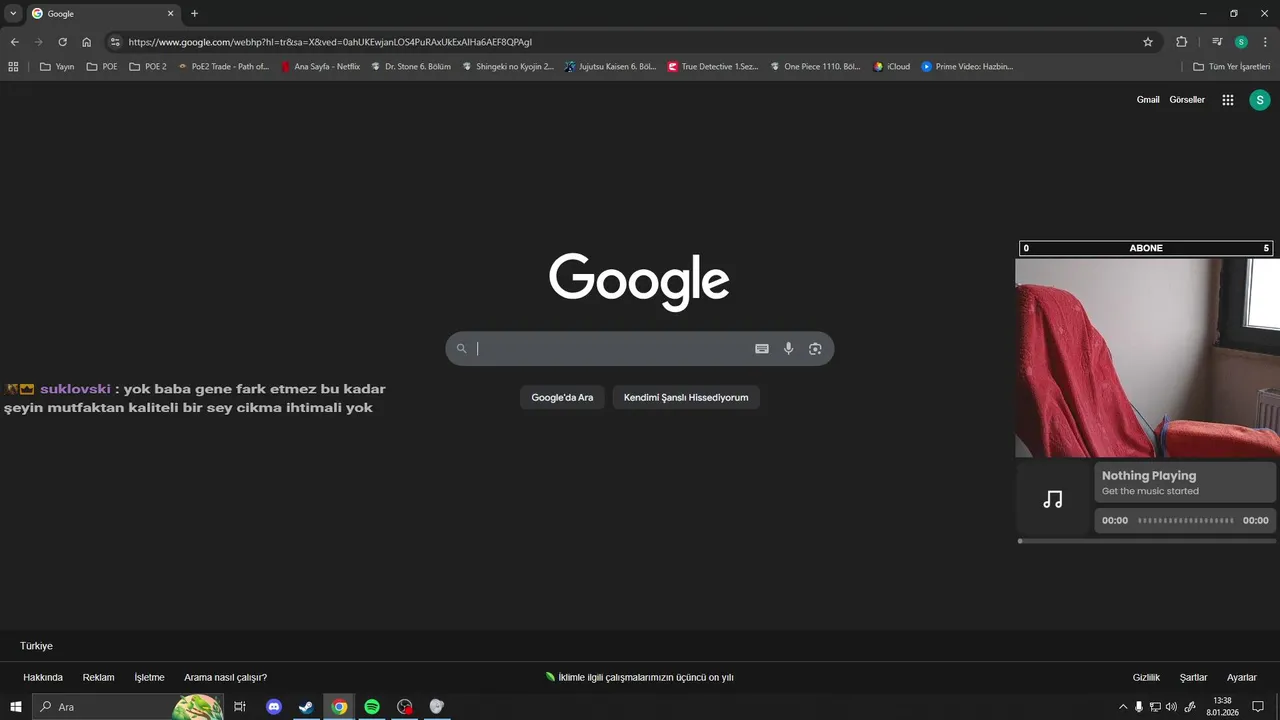Click the address bar URL

point(330,42)
